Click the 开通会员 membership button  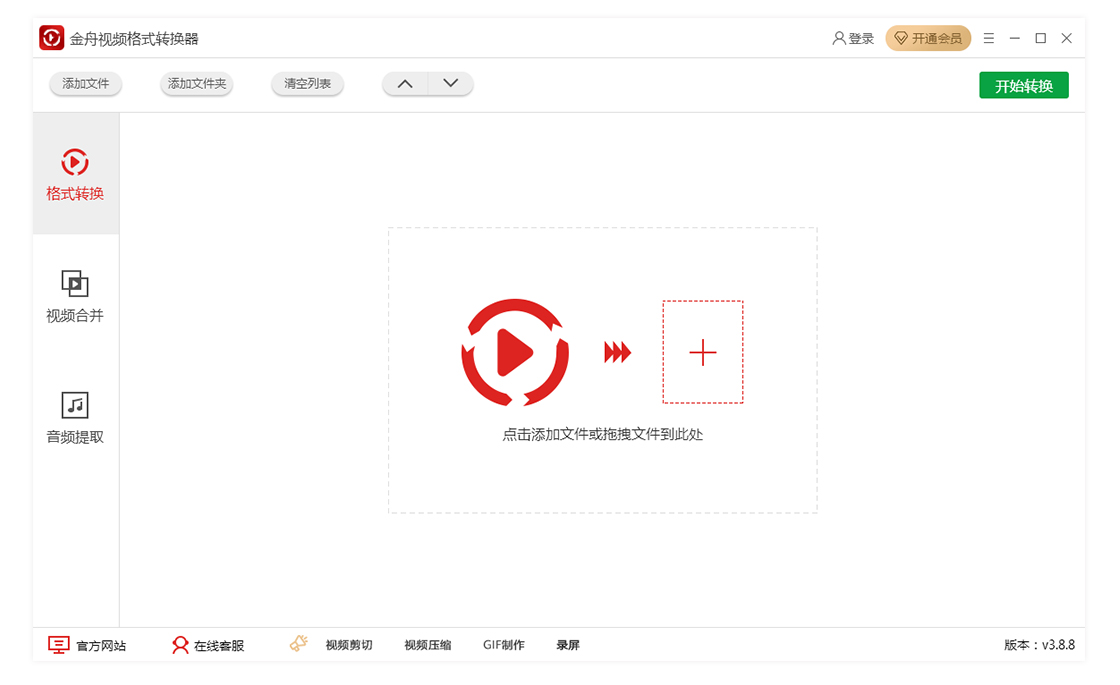[928, 39]
